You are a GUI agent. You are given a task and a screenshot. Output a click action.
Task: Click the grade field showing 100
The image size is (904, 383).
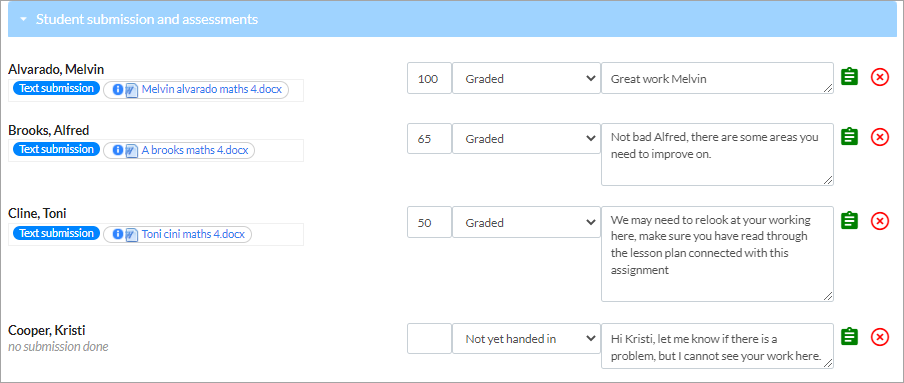click(x=429, y=78)
